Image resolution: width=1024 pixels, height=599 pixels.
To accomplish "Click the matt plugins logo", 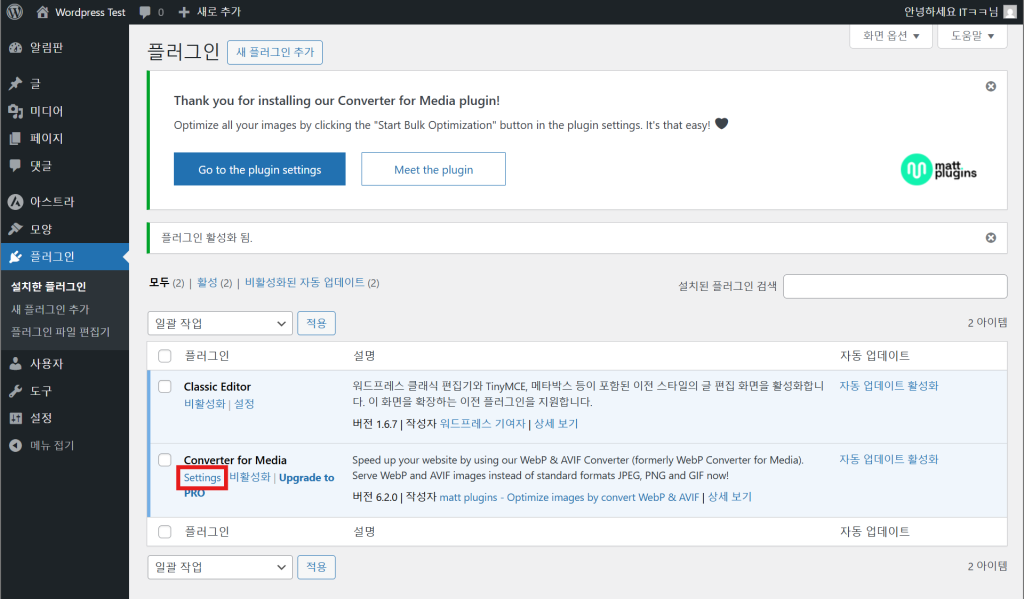I will tap(938, 170).
